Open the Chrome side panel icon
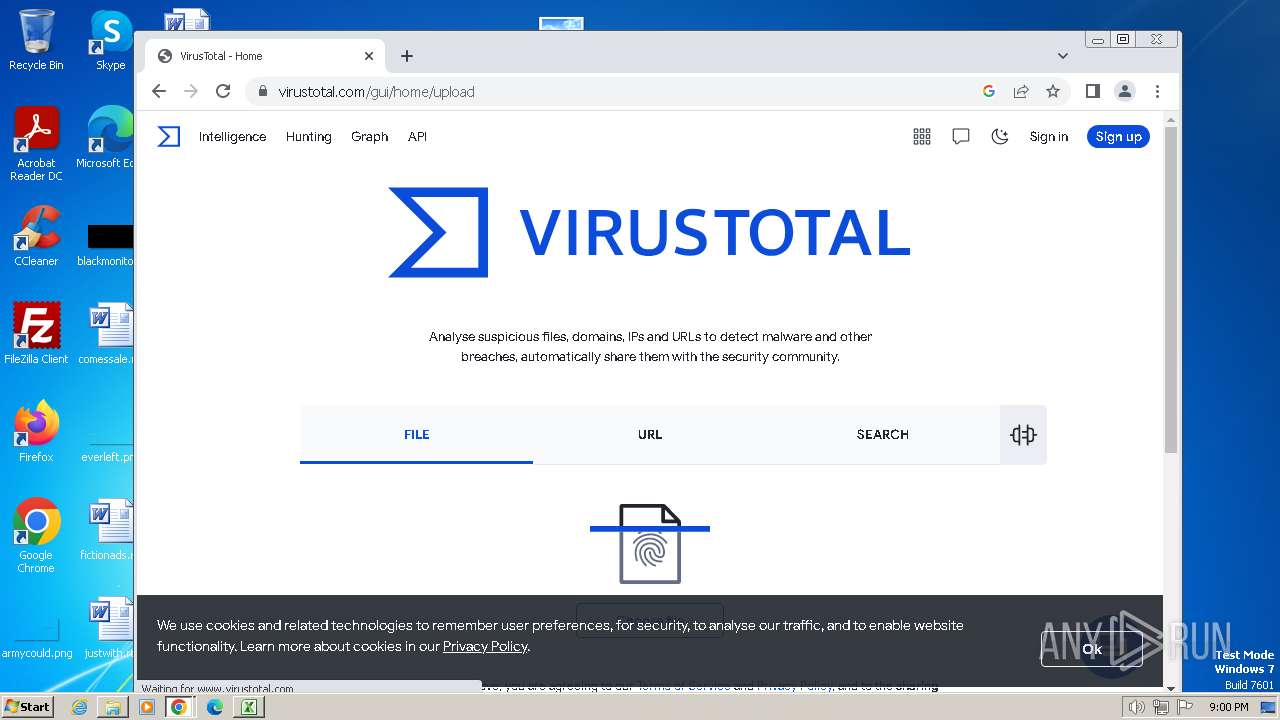 click(1093, 91)
